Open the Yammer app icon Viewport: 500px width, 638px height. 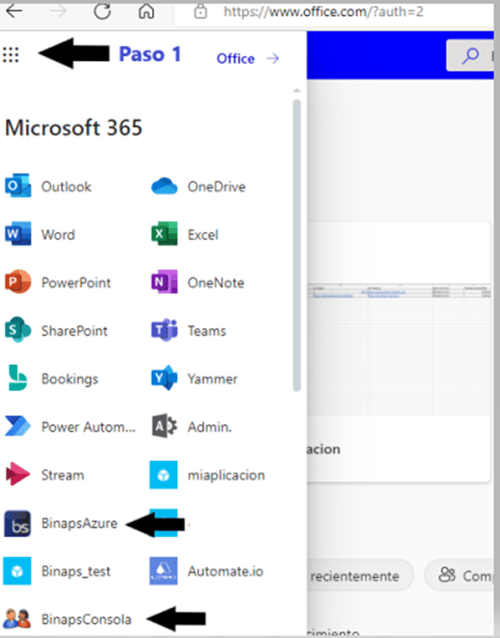(x=164, y=378)
